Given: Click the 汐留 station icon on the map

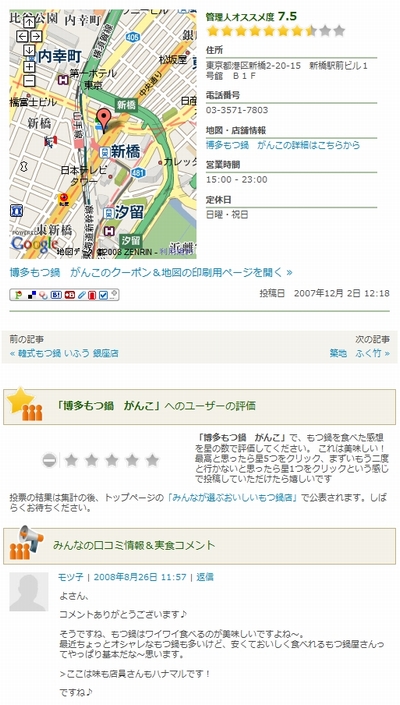Looking at the screenshot, I should click(x=108, y=213).
